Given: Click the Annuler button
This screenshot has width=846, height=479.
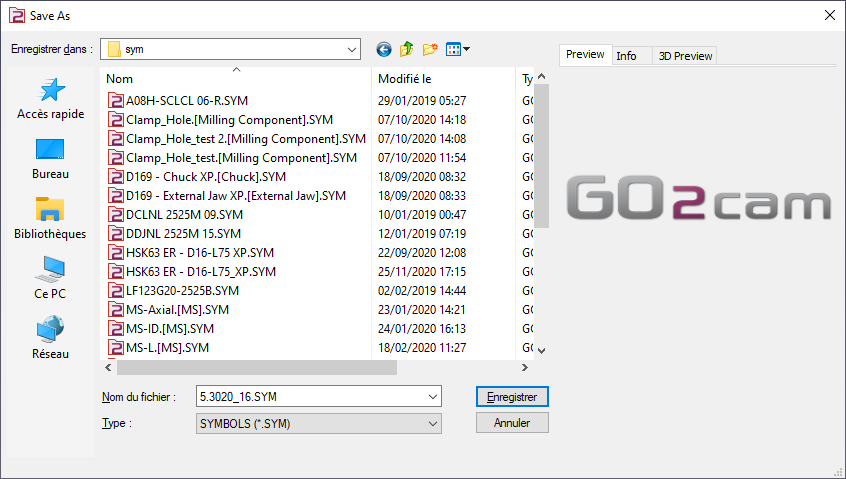Looking at the screenshot, I should tap(512, 423).
